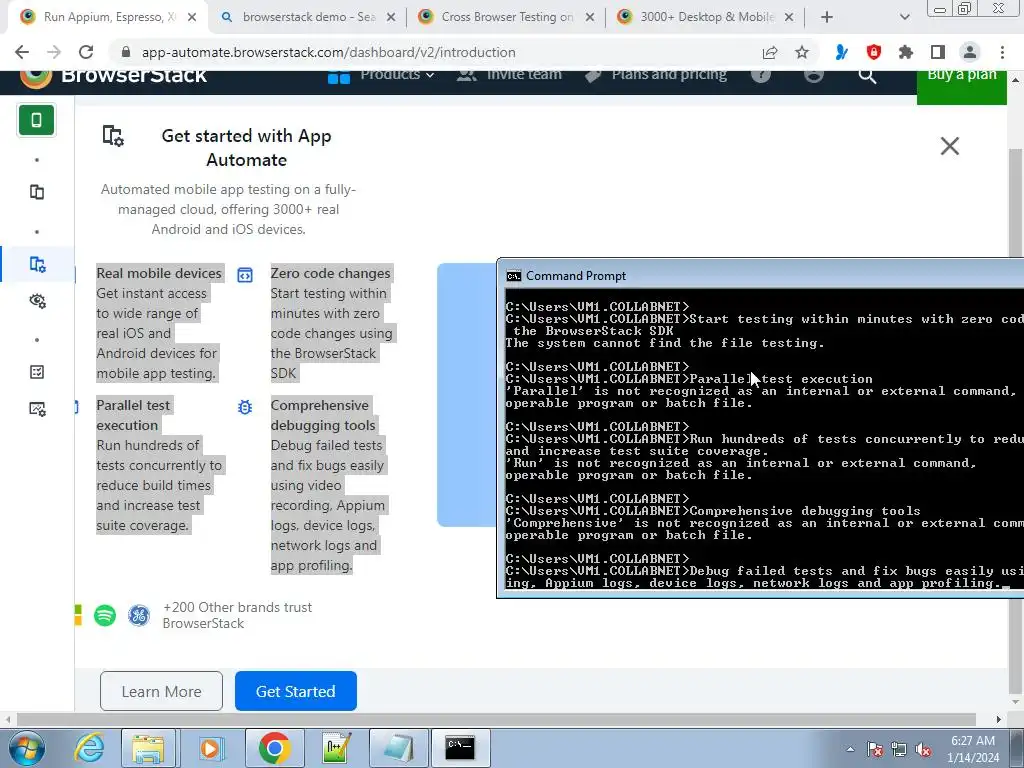
Task: Open the checklist sidebar icon
Action: 37,372
